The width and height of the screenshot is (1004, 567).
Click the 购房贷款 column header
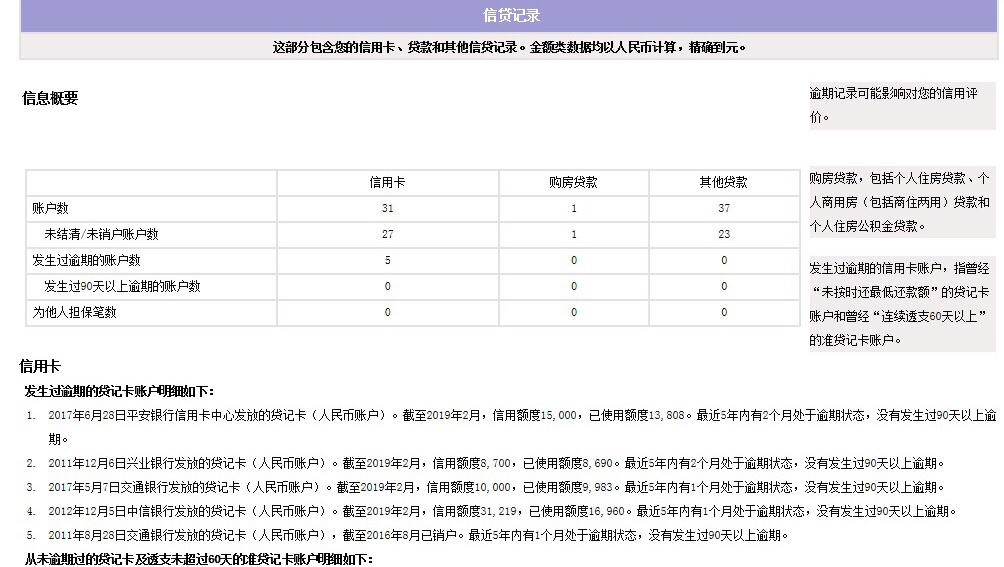point(573,182)
